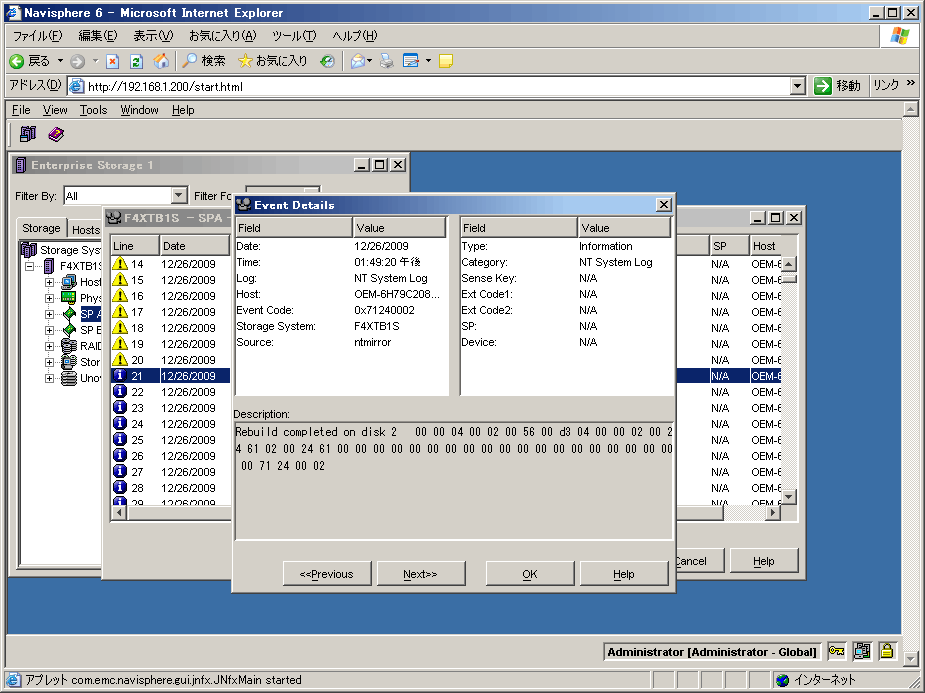This screenshot has height=693, width=925.
Task: Expand the SP A tree node
Action: (x=49, y=314)
